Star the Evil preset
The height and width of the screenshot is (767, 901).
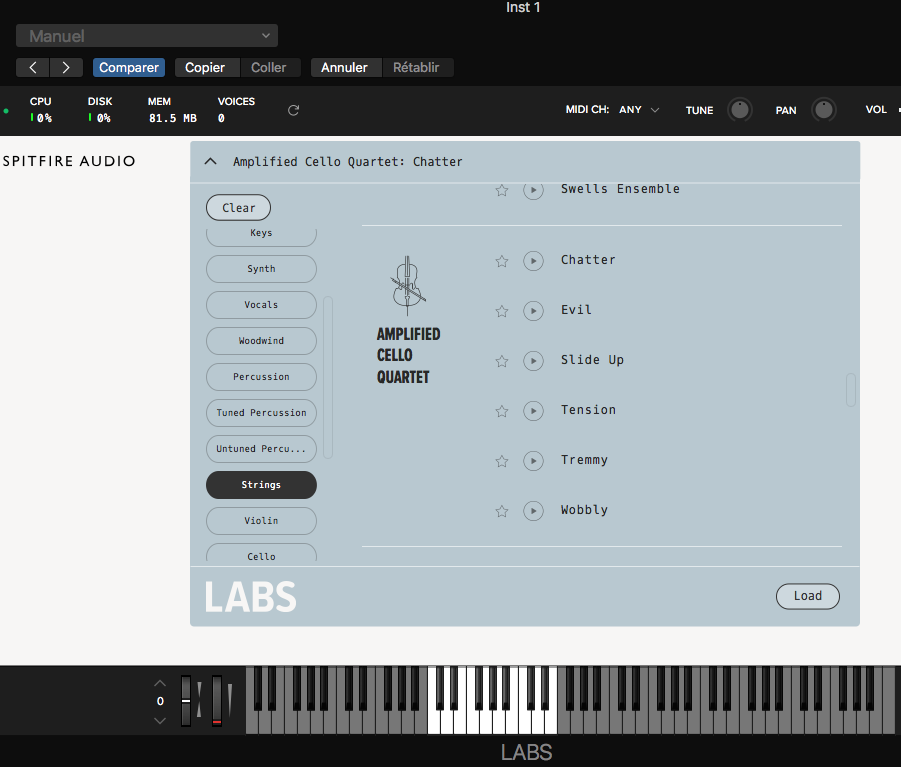tap(501, 310)
